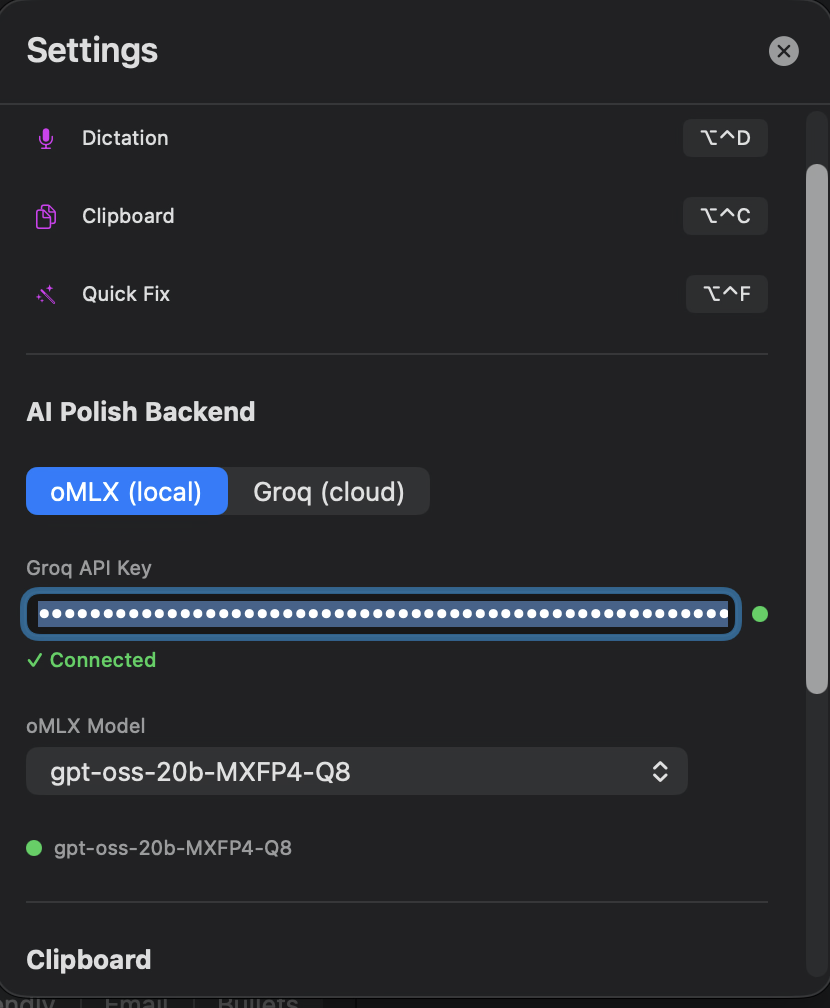The width and height of the screenshot is (830, 1008).
Task: Click the green Connected checkmark icon
Action: [35, 660]
